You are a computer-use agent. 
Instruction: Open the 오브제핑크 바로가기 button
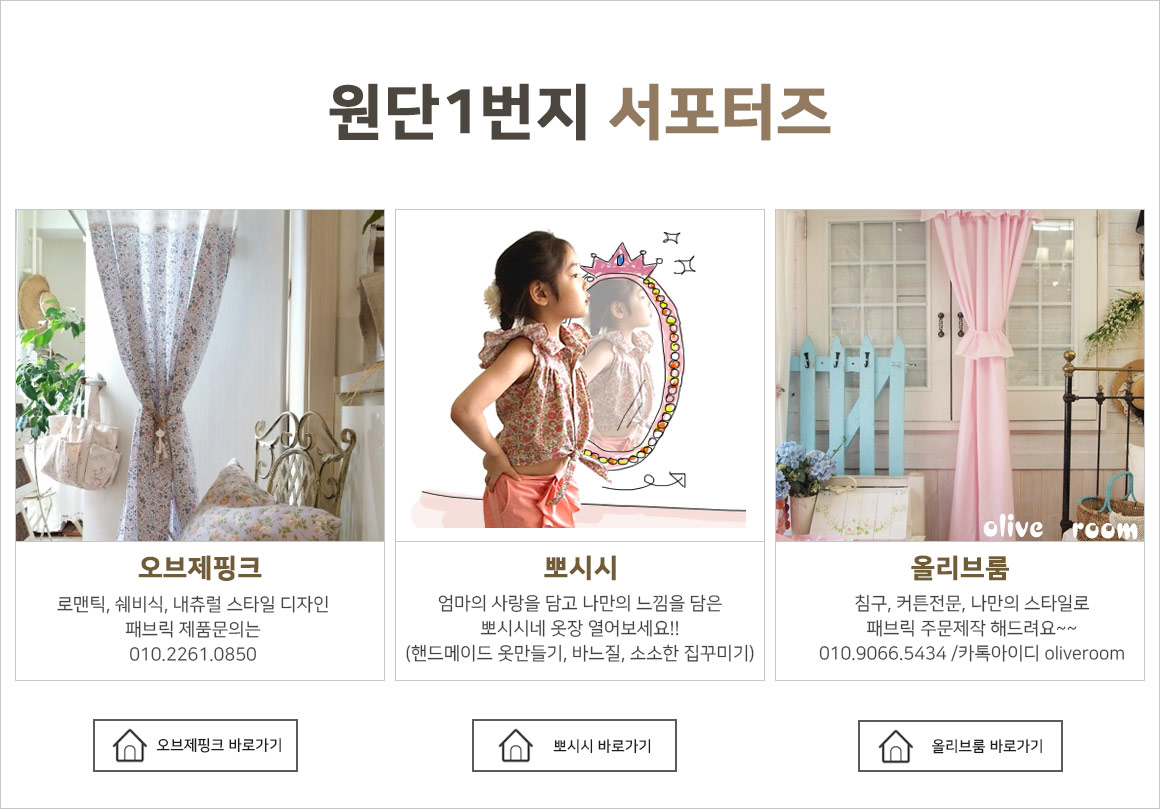click(x=195, y=745)
